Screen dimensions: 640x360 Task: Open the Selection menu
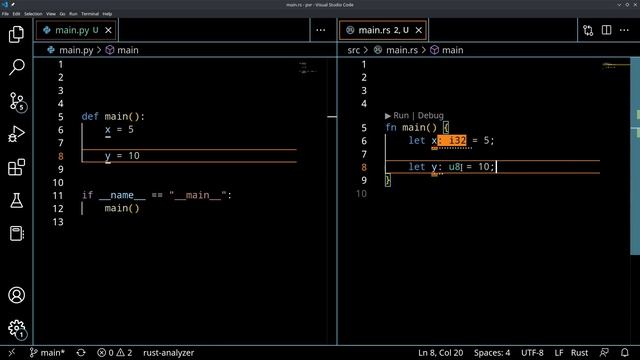click(x=33, y=14)
